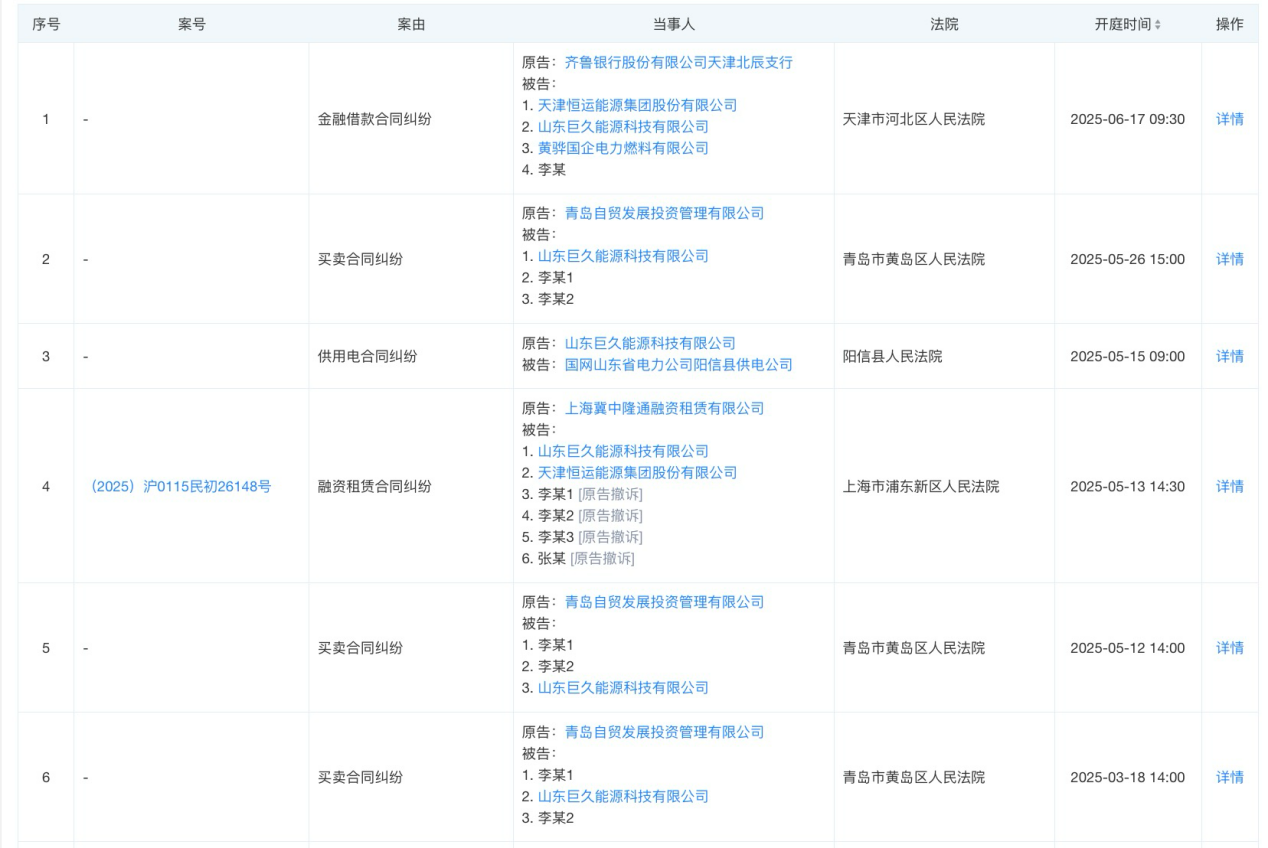Image resolution: width=1268 pixels, height=848 pixels.
Task: Open plaintiff 青岛自贸发展投资管理有限公司 in row 6
Action: [x=664, y=732]
